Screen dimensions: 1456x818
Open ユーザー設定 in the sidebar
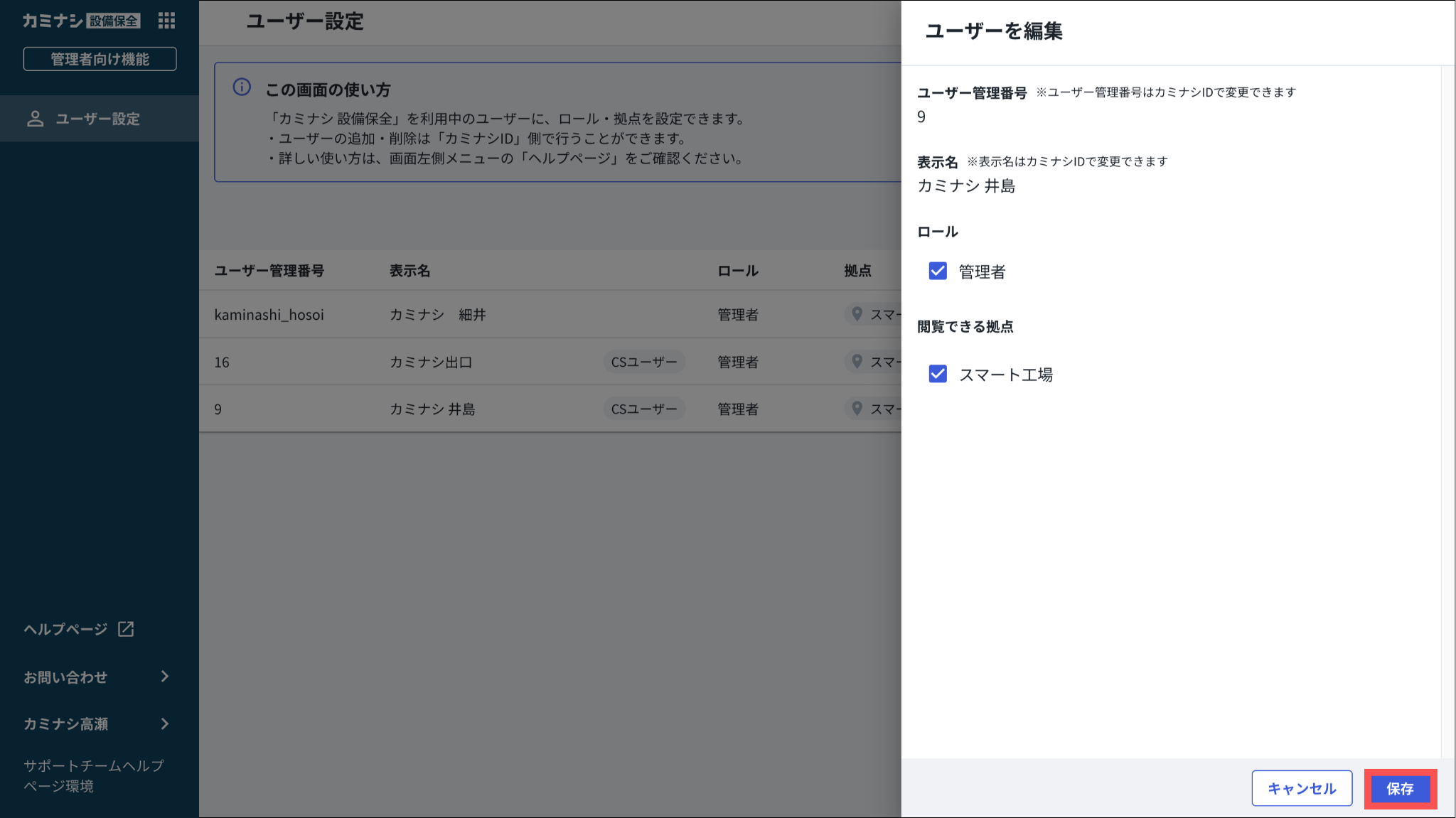(x=97, y=119)
